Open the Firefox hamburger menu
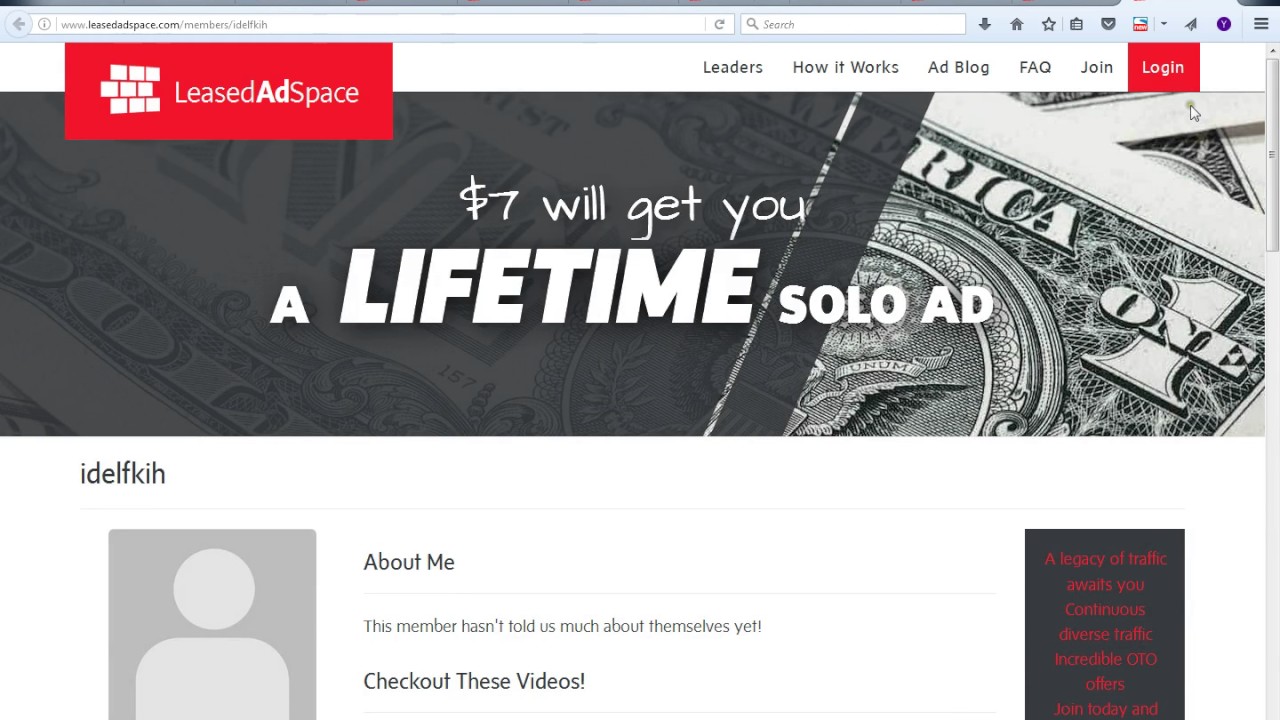This screenshot has height=720, width=1280. [x=1261, y=24]
